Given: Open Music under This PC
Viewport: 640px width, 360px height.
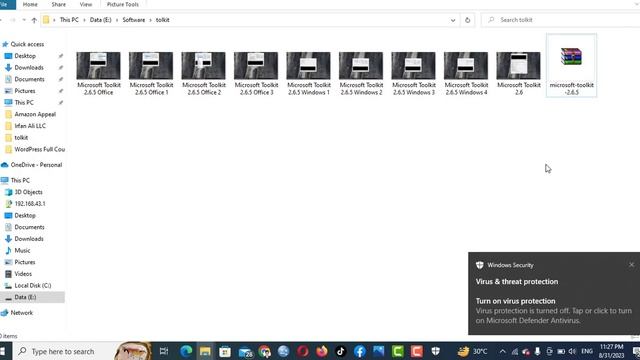Looking at the screenshot, I should point(22,251).
